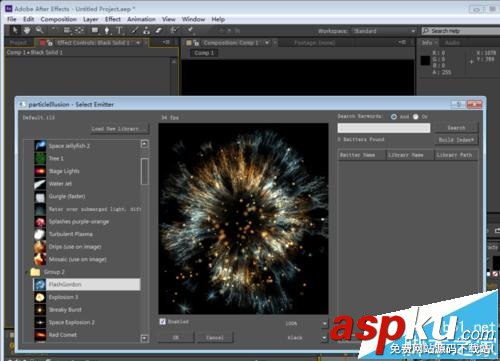
Task: Choose the Drips (use on image) emitter
Action: tap(87, 247)
